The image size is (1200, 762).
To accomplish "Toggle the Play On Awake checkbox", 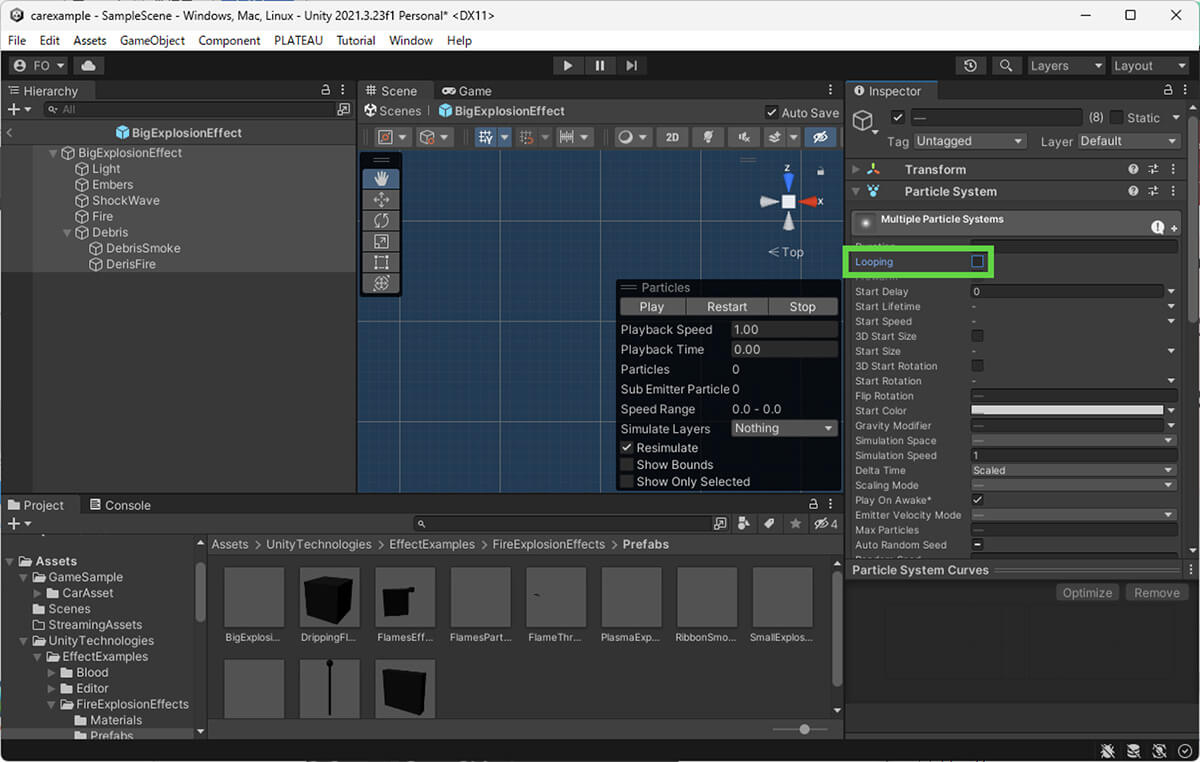I will (978, 500).
